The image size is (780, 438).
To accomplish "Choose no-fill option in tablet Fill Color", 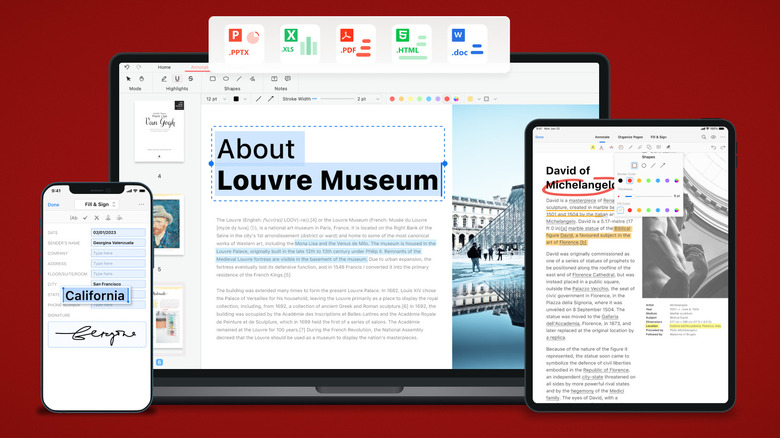I will pos(620,210).
